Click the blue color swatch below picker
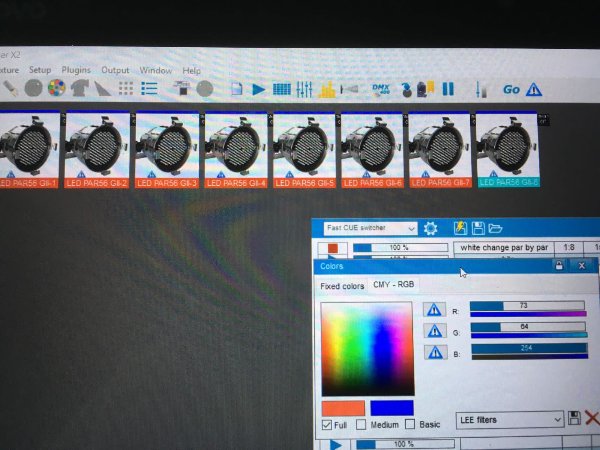Screen dimensions: 600x450 [x=392, y=408]
